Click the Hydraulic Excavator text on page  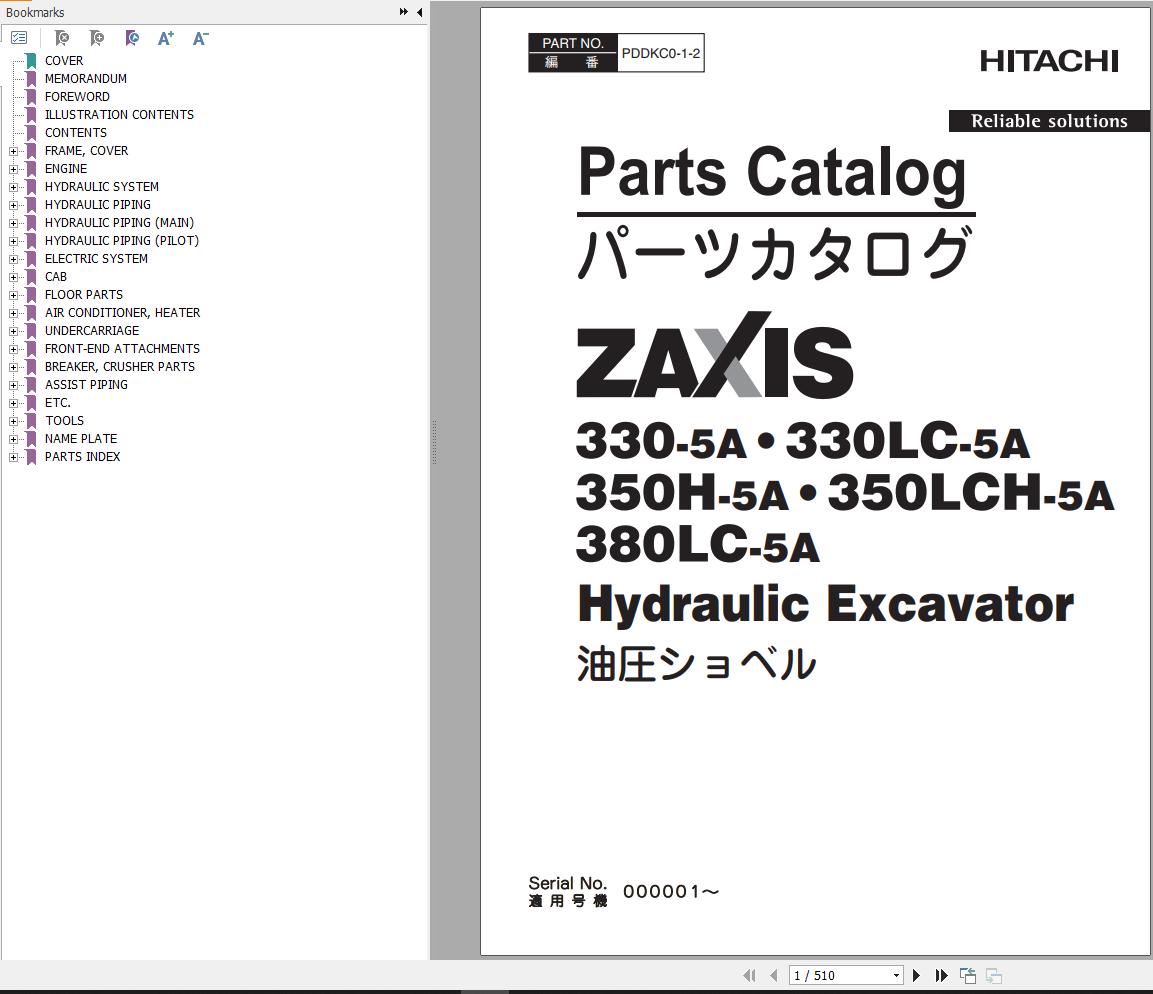[x=826, y=604]
